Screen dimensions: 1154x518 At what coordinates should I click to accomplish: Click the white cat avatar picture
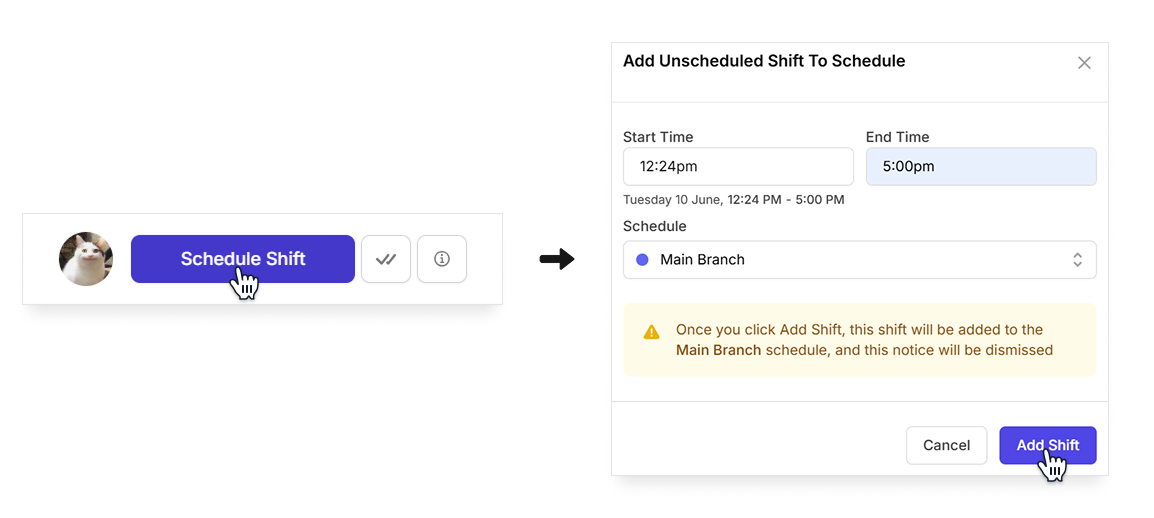point(86,259)
